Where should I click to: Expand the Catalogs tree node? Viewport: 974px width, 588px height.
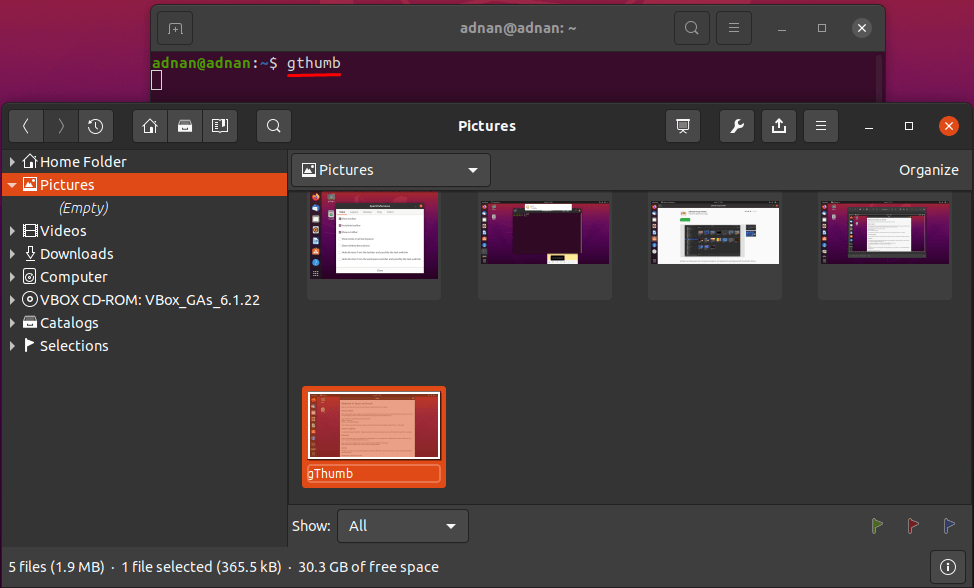[12, 322]
